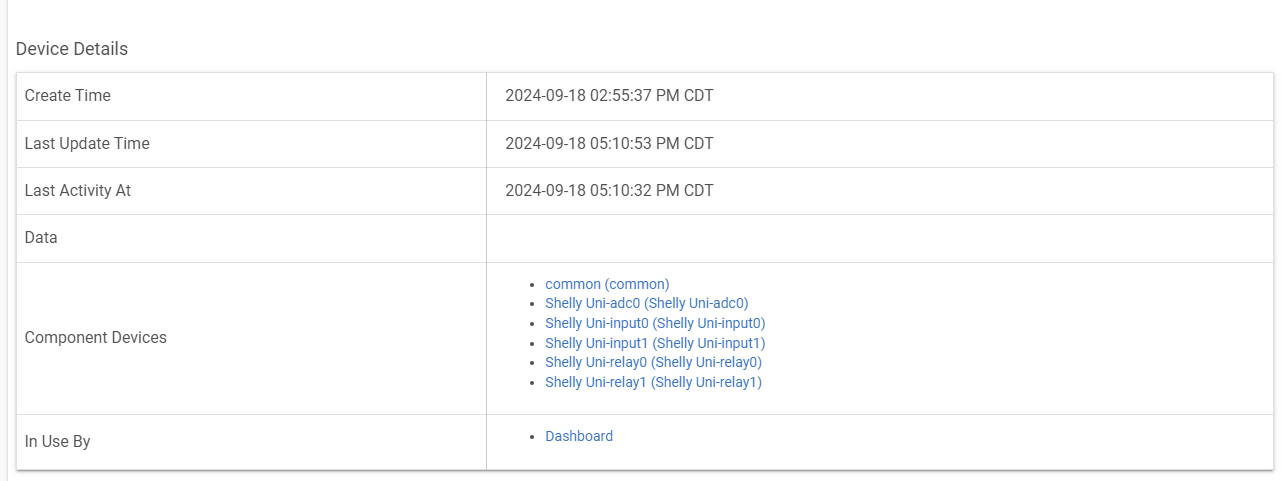The image size is (1281, 481).
Task: Click the bullet before the common link
Action: click(532, 285)
